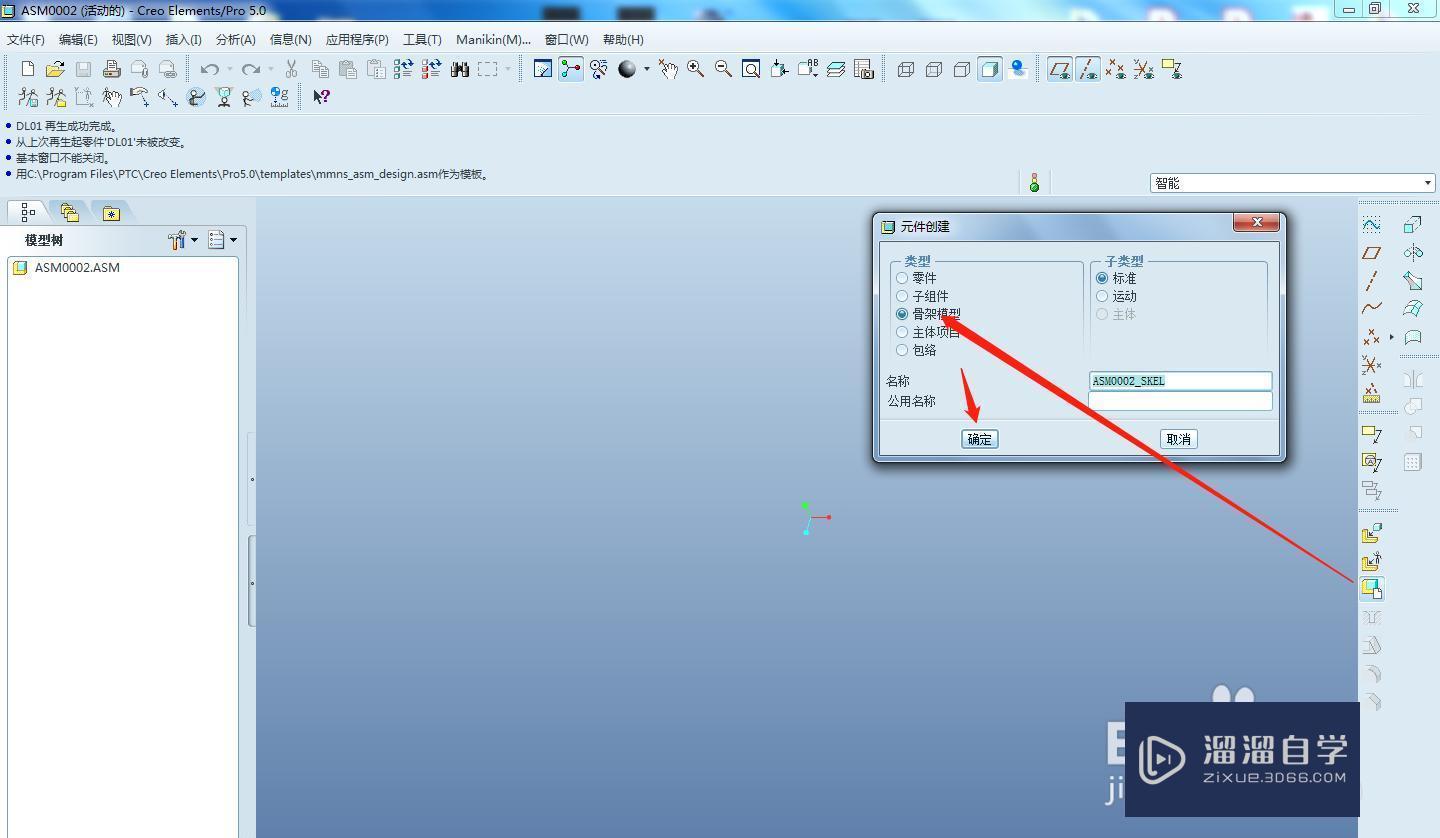
Task: Open the redo history dropdown arrow
Action: coord(271,69)
